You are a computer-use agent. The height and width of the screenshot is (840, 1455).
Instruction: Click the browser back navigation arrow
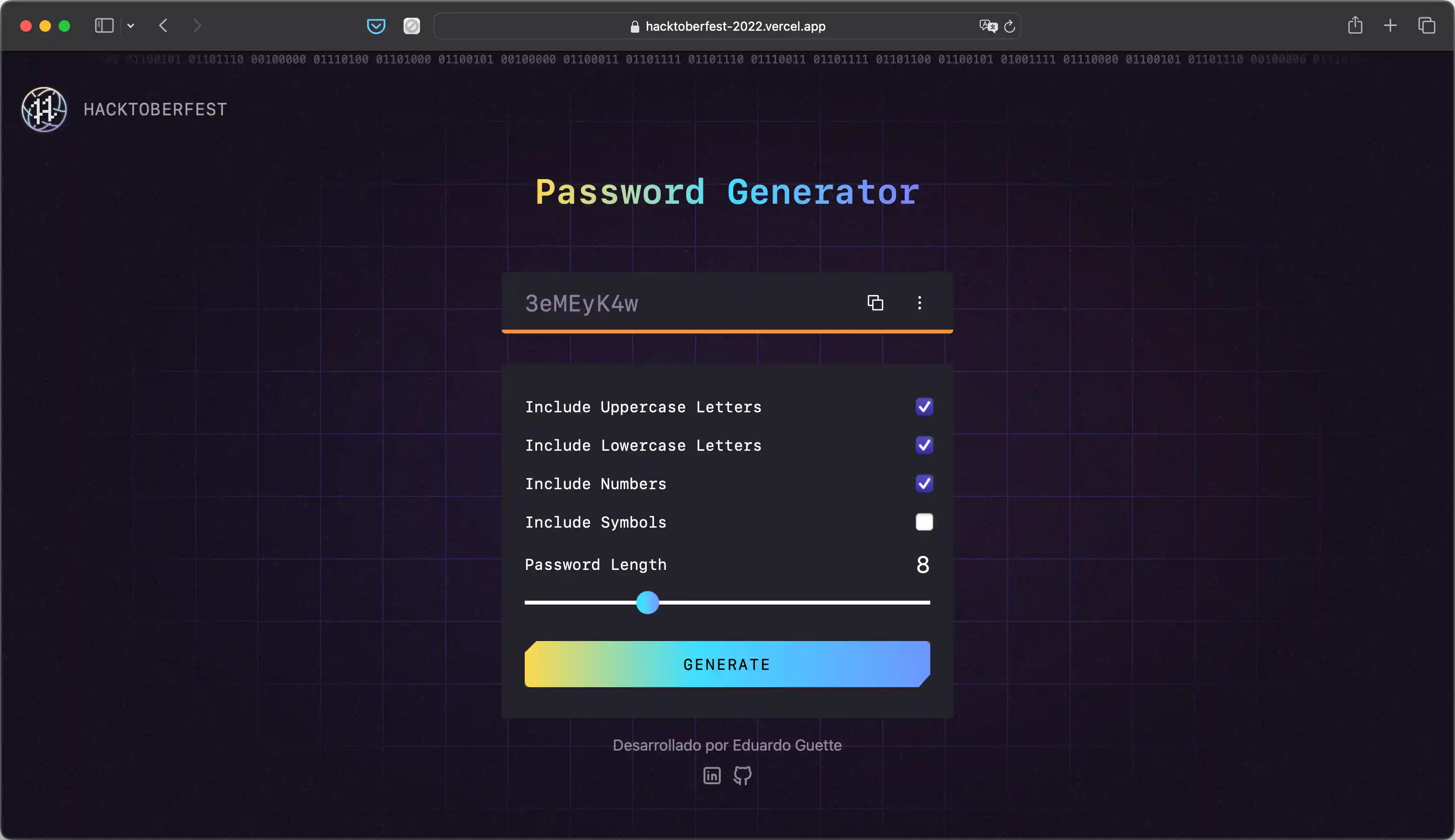coord(164,25)
